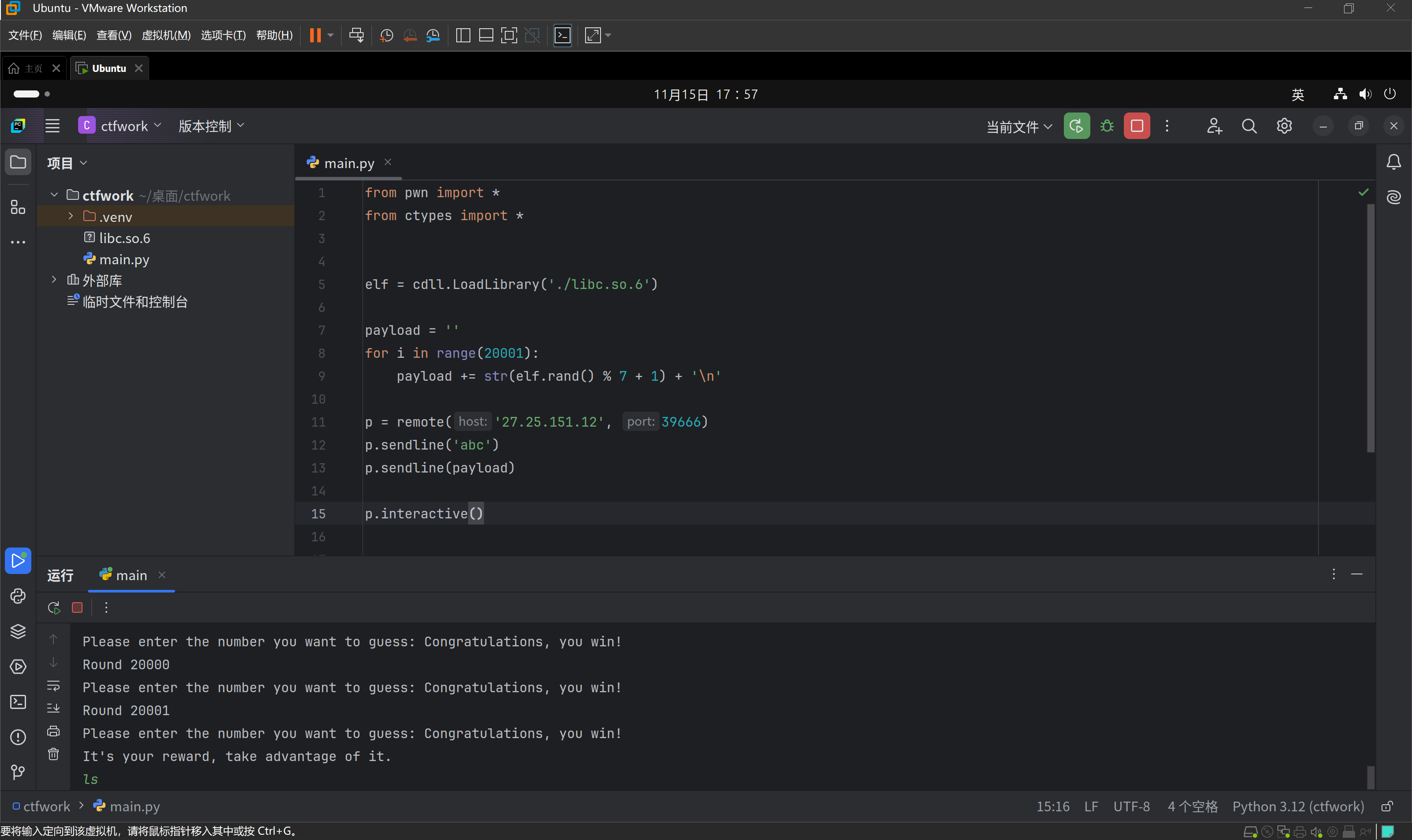Click the Search Everywhere magnifier icon

[x=1249, y=126]
